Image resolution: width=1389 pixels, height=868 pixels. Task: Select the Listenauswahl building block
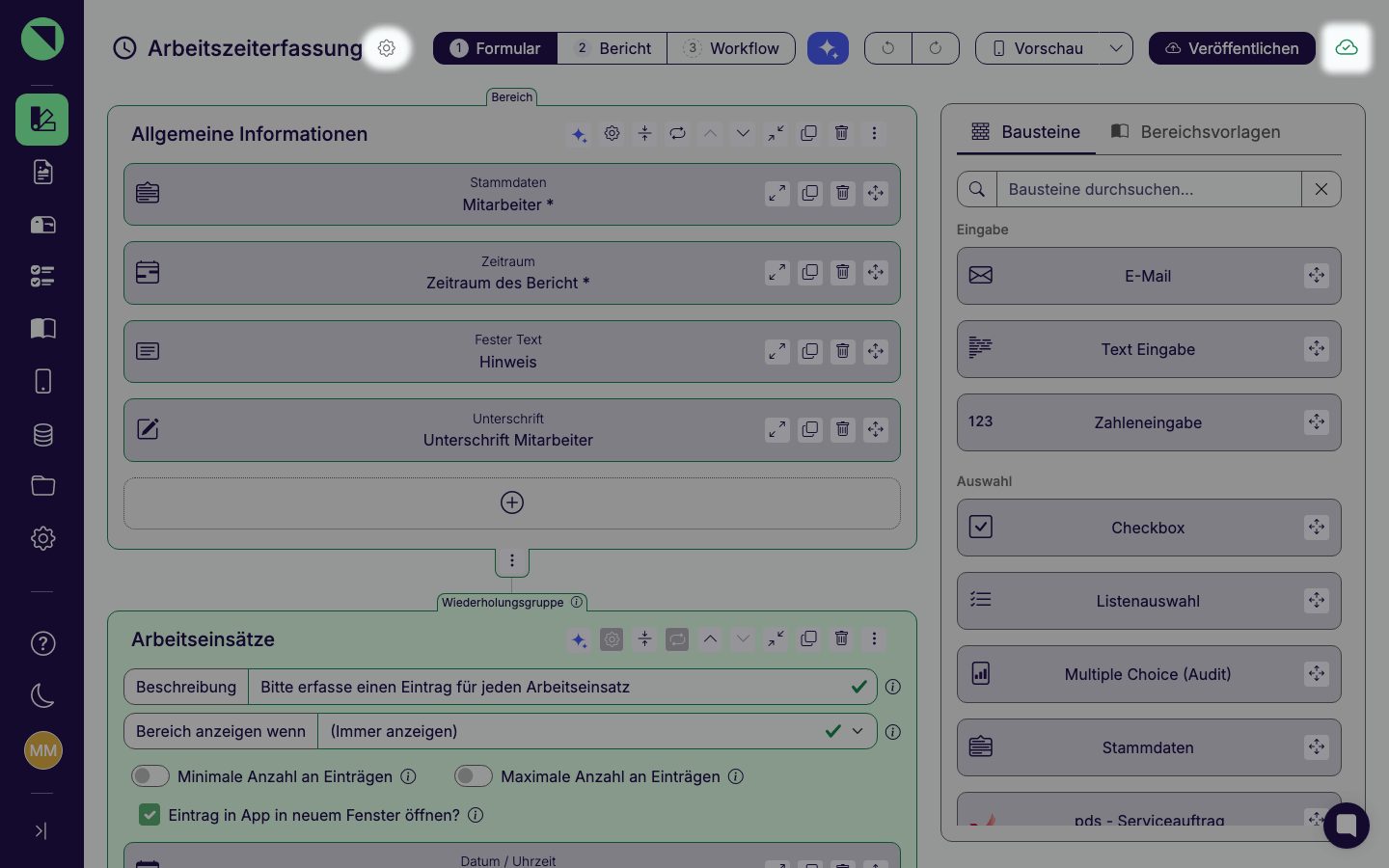1149,601
